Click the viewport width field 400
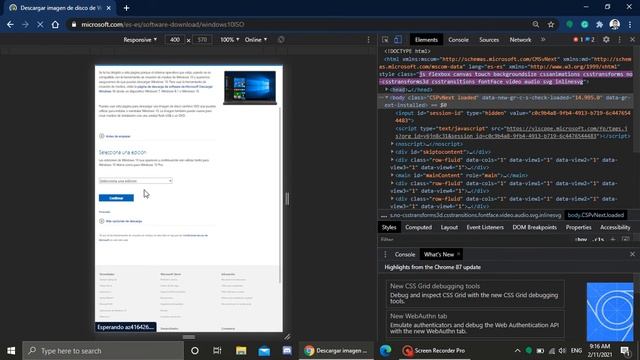Viewport: 640px width, 360px height. click(x=175, y=40)
